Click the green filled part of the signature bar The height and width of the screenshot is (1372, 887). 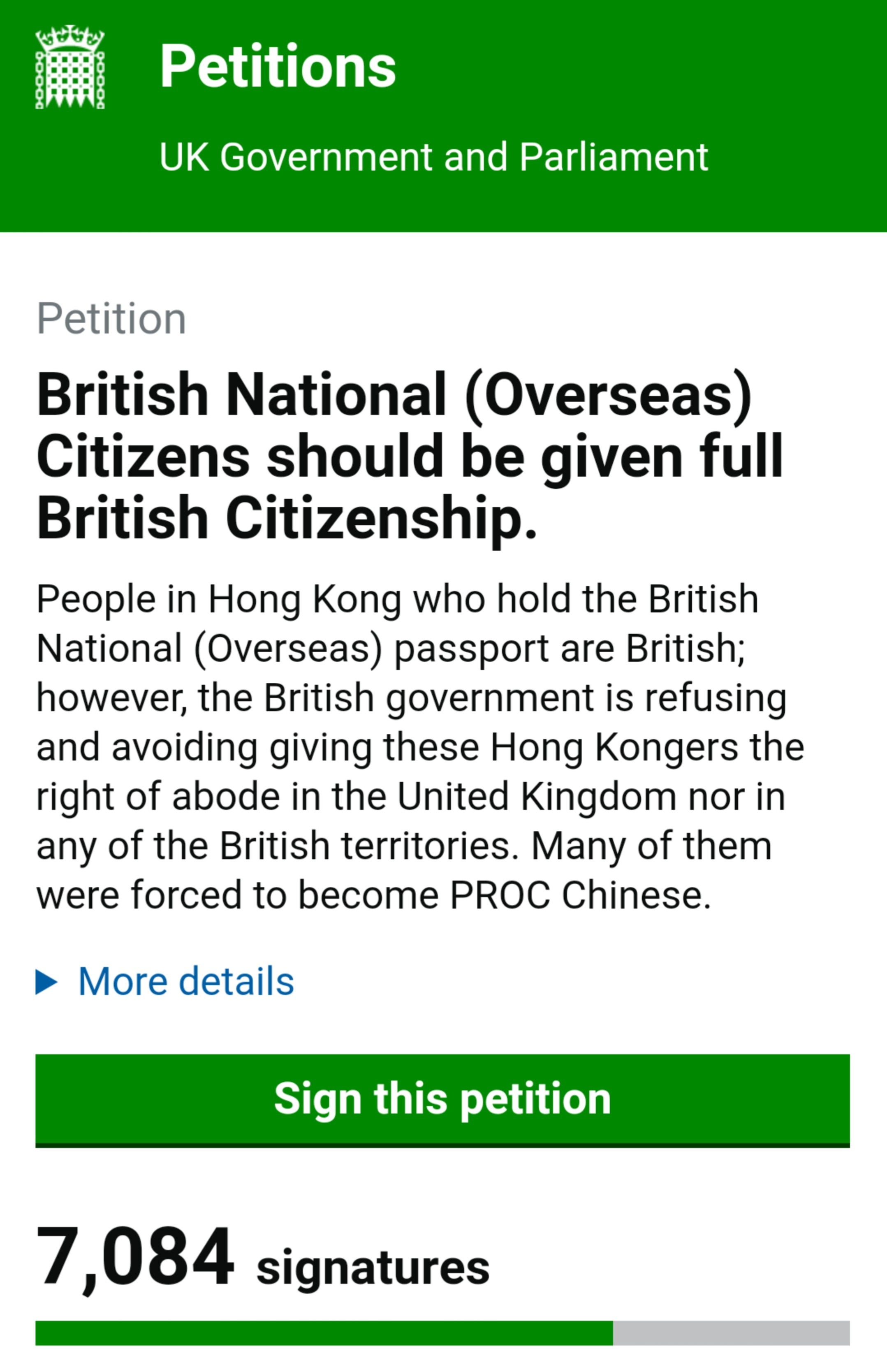[x=324, y=1333]
